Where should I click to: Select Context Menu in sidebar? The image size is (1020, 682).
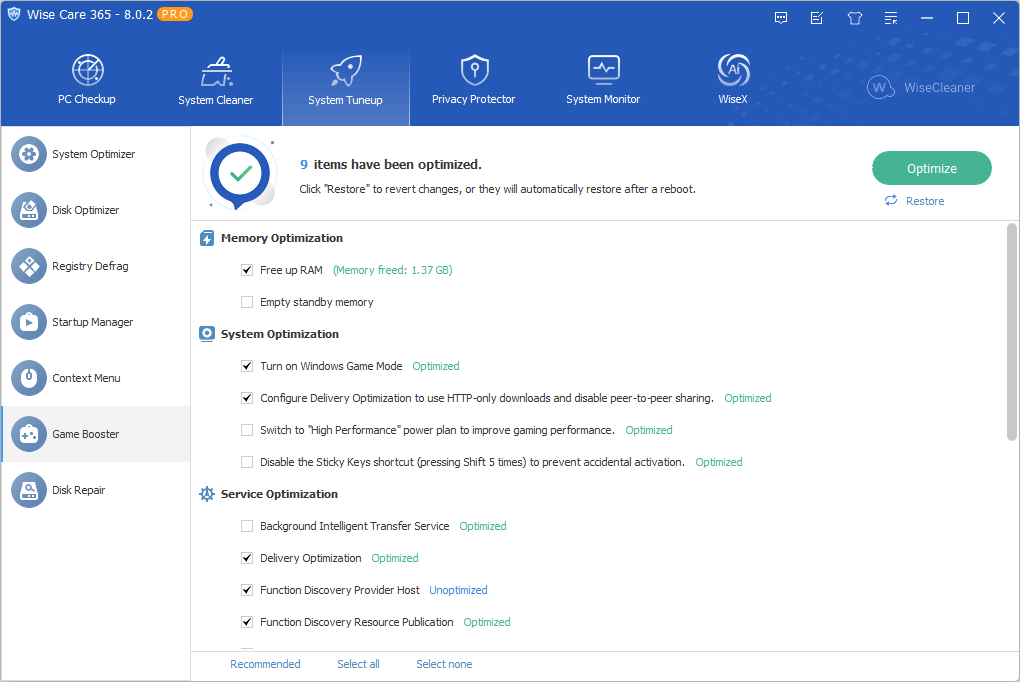pyautogui.click(x=96, y=378)
